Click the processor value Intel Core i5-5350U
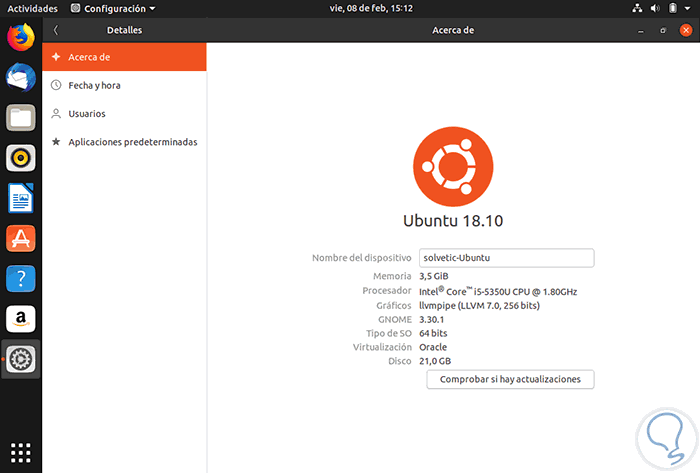The width and height of the screenshot is (700, 473). pyautogui.click(x=498, y=291)
